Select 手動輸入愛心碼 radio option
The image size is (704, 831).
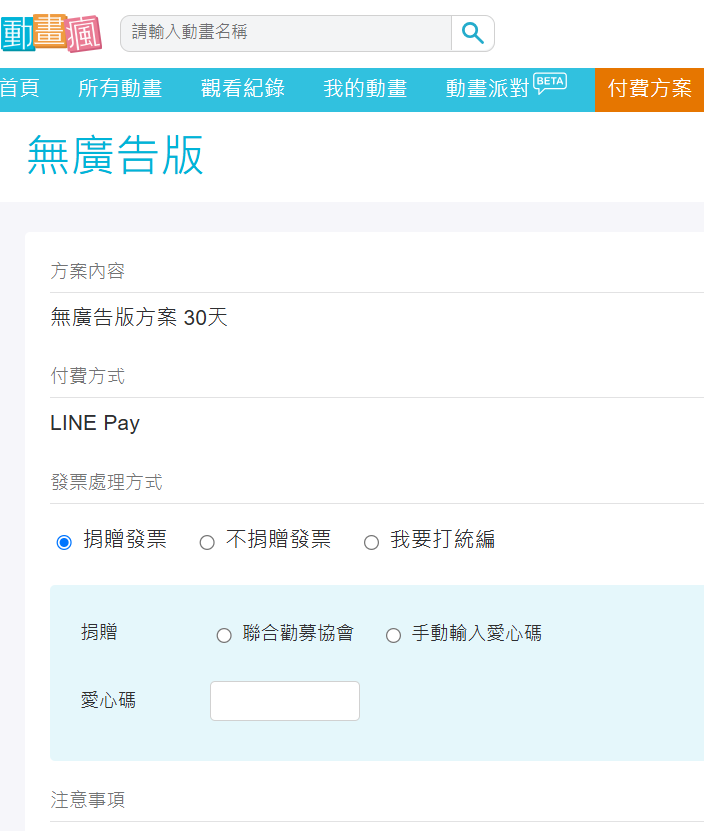click(x=393, y=635)
